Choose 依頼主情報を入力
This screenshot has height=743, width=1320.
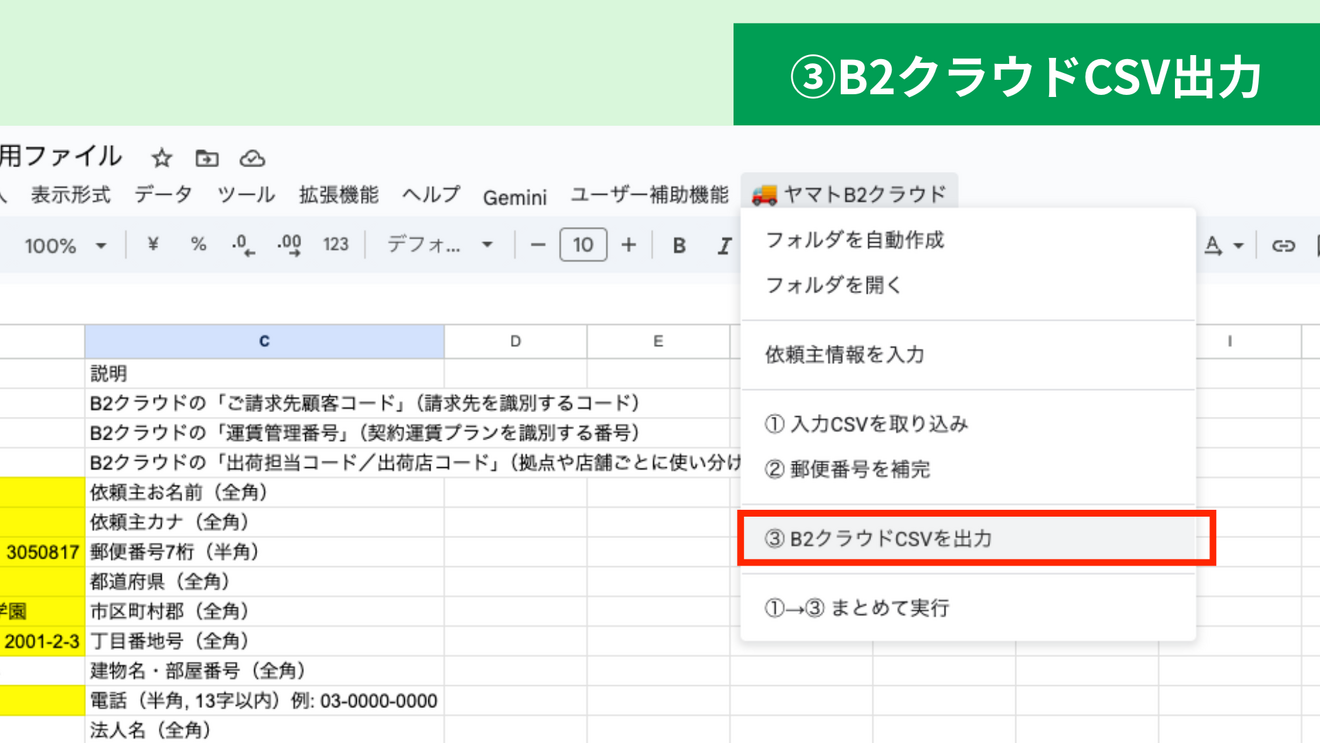(x=968, y=354)
